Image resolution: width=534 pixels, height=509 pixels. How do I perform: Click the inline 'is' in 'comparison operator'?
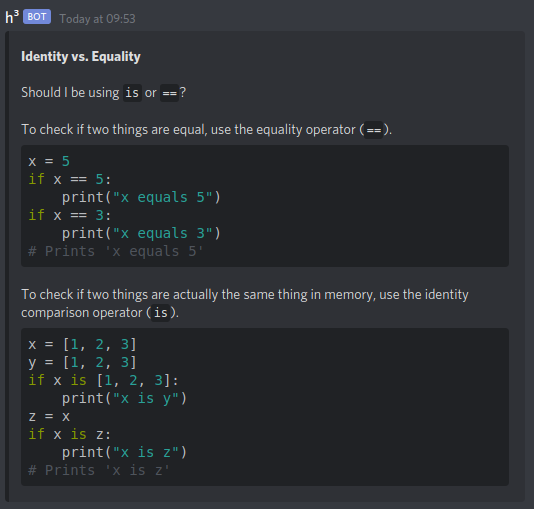[x=160, y=313]
